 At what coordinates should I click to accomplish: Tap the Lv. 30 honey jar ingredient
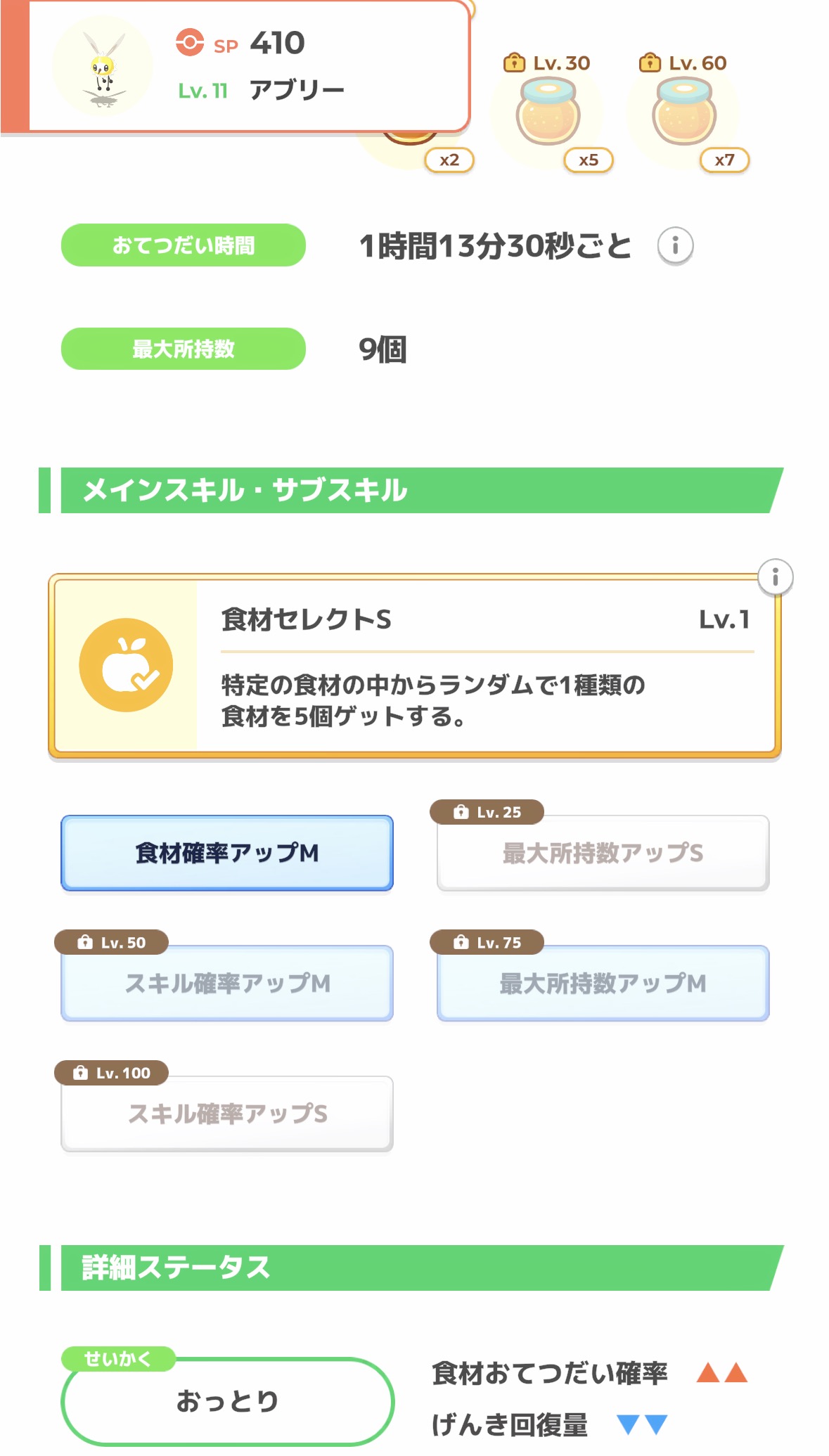[x=548, y=112]
